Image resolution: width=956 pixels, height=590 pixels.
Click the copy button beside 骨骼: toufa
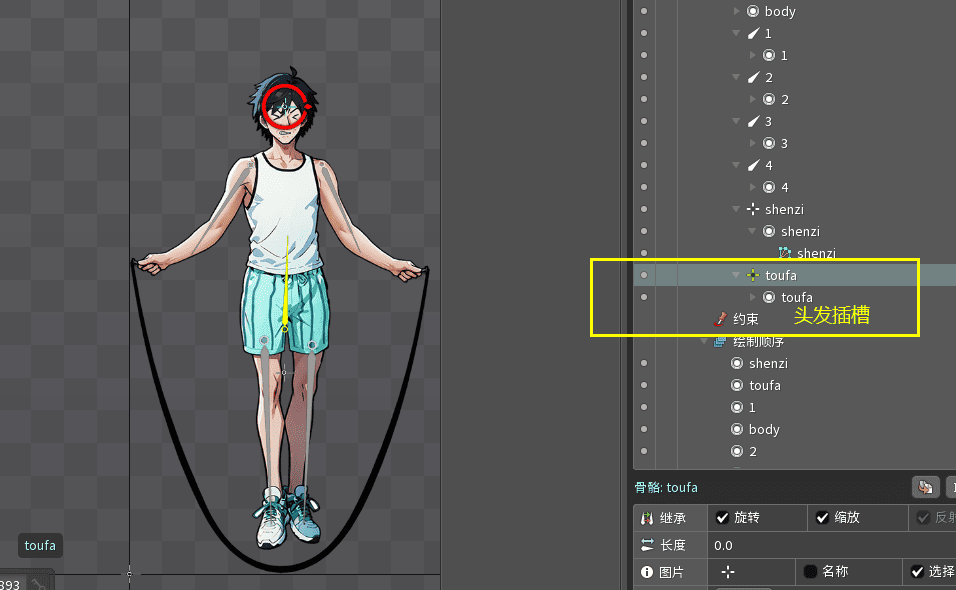(x=926, y=487)
